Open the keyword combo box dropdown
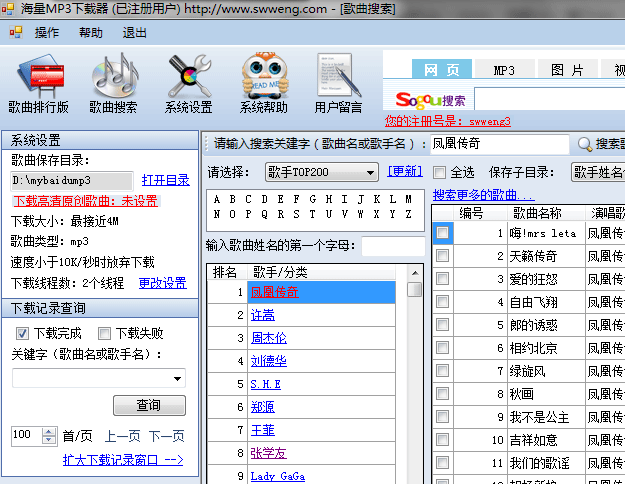625x484 pixels. (x=178, y=378)
